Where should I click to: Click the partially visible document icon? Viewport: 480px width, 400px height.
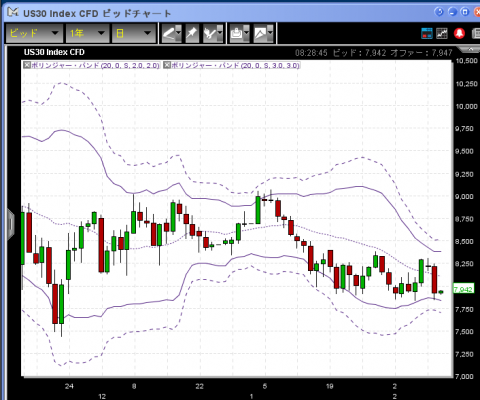(x=476, y=33)
